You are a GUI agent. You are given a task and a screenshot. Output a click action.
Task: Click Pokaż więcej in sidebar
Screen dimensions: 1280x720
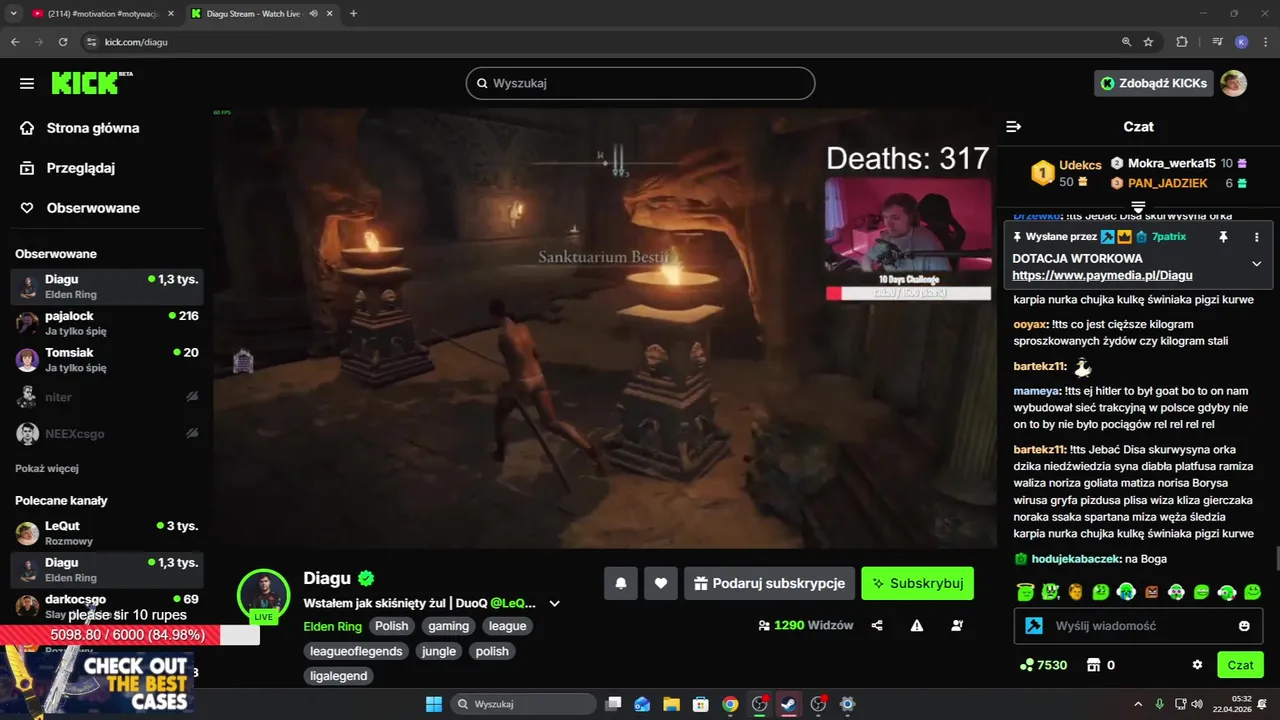coord(47,468)
